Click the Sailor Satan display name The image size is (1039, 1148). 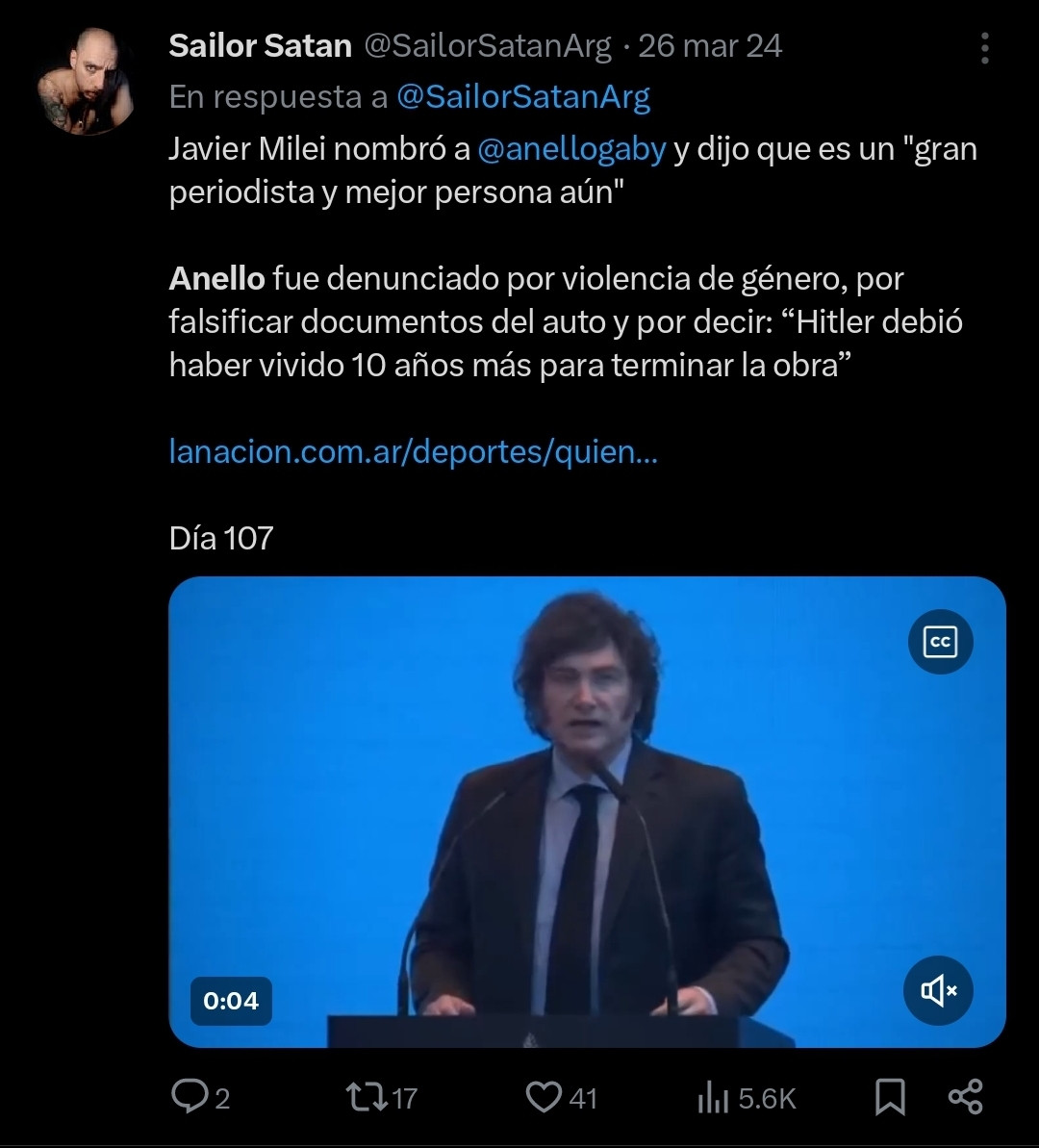click(x=260, y=45)
